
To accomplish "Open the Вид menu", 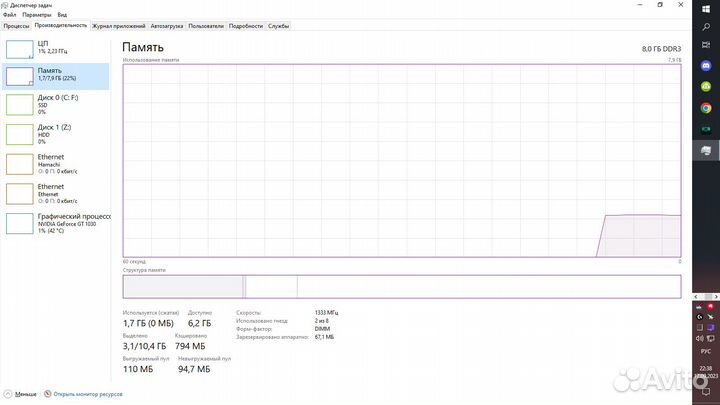I will tap(62, 15).
